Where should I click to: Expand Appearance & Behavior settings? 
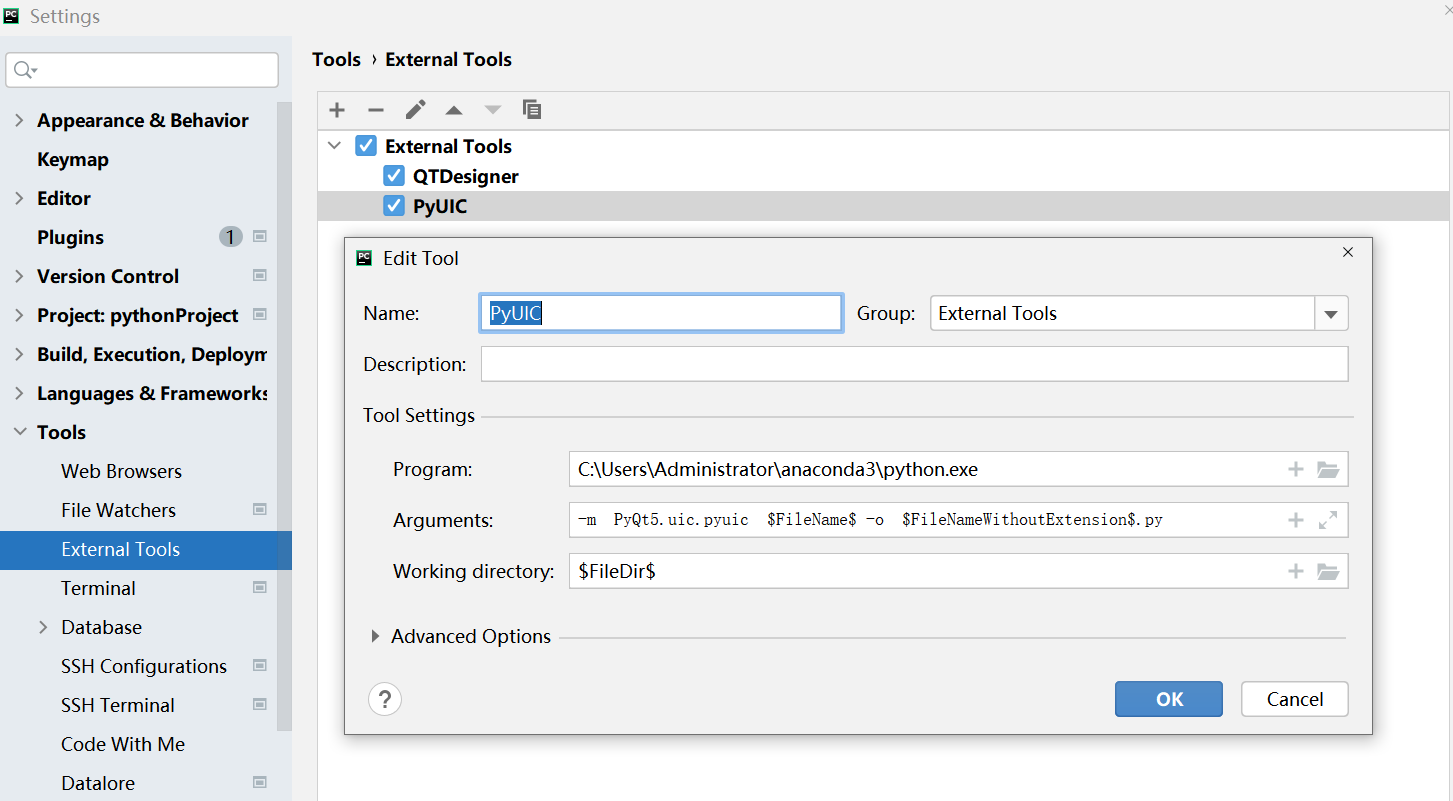pyautogui.click(x=19, y=120)
